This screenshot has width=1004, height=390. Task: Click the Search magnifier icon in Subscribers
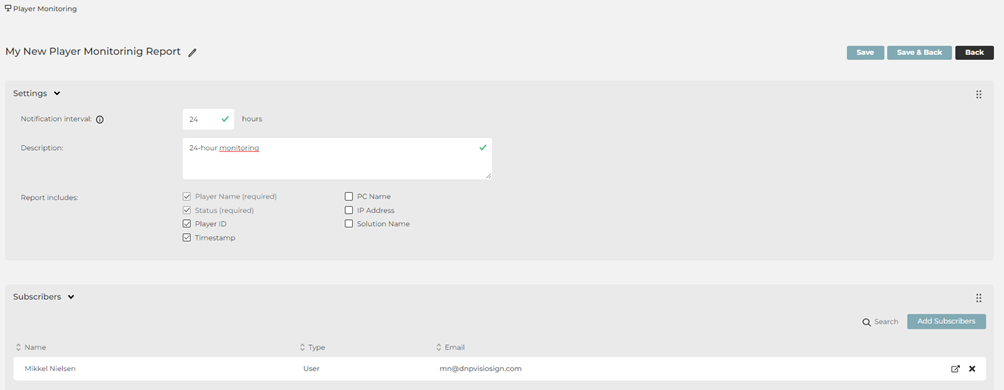[866, 321]
